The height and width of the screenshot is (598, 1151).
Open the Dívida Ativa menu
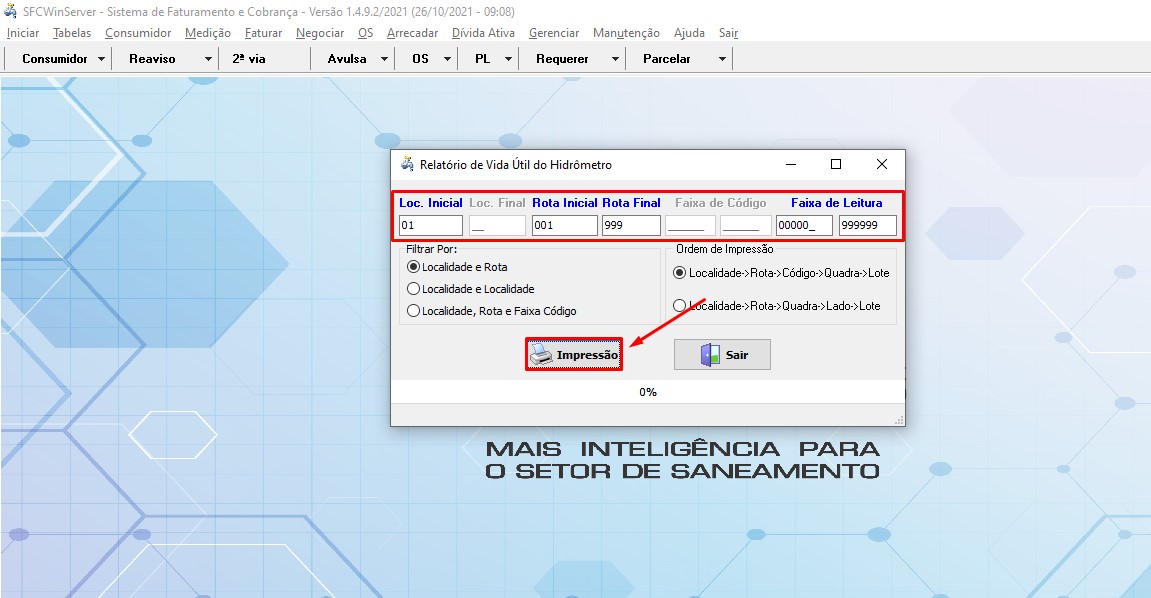click(483, 33)
